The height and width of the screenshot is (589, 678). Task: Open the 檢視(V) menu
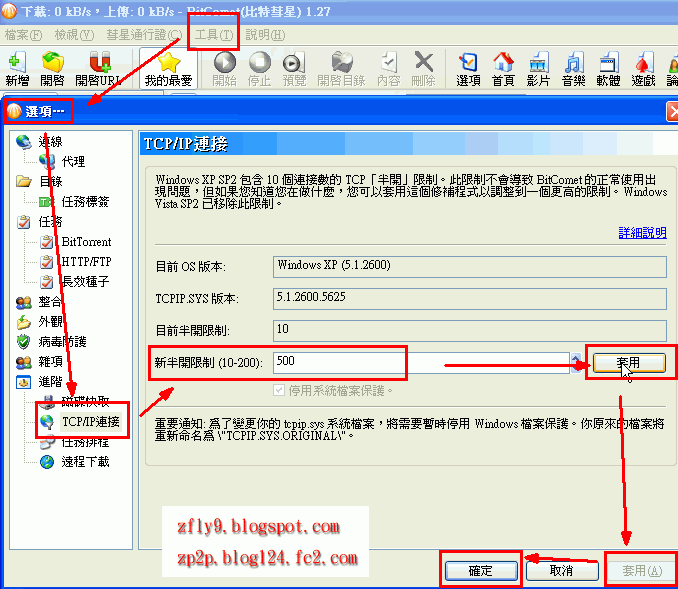(74, 35)
